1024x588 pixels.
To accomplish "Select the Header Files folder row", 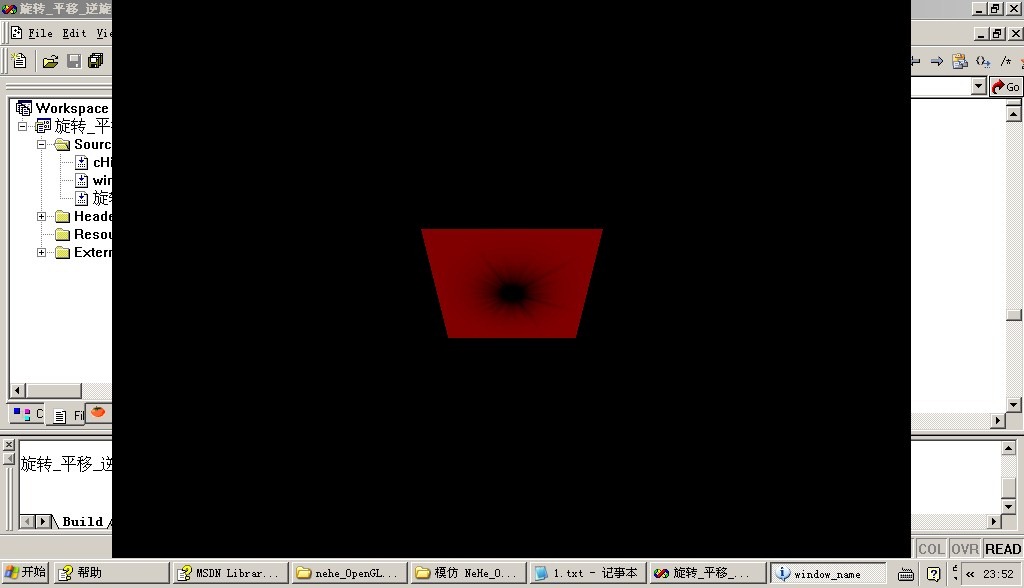I will point(84,216).
